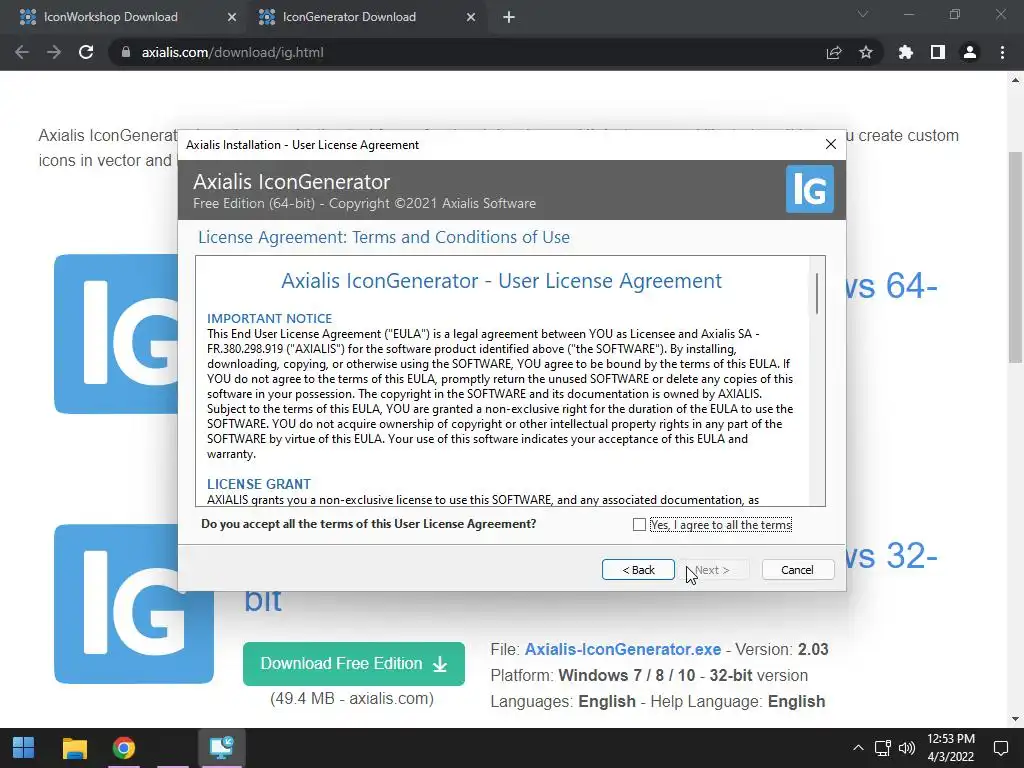Bookmark this page with the star
Viewport: 1024px width, 768px height.
click(866, 52)
